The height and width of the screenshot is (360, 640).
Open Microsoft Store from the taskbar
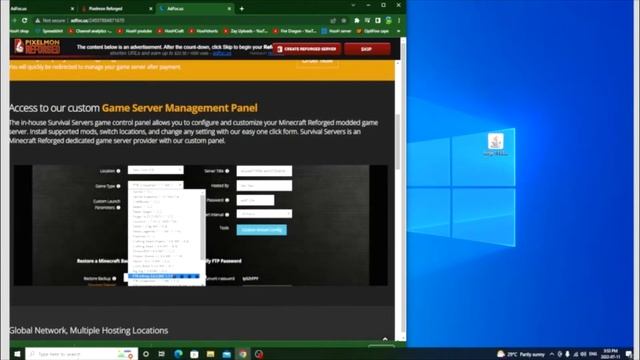[194, 354]
